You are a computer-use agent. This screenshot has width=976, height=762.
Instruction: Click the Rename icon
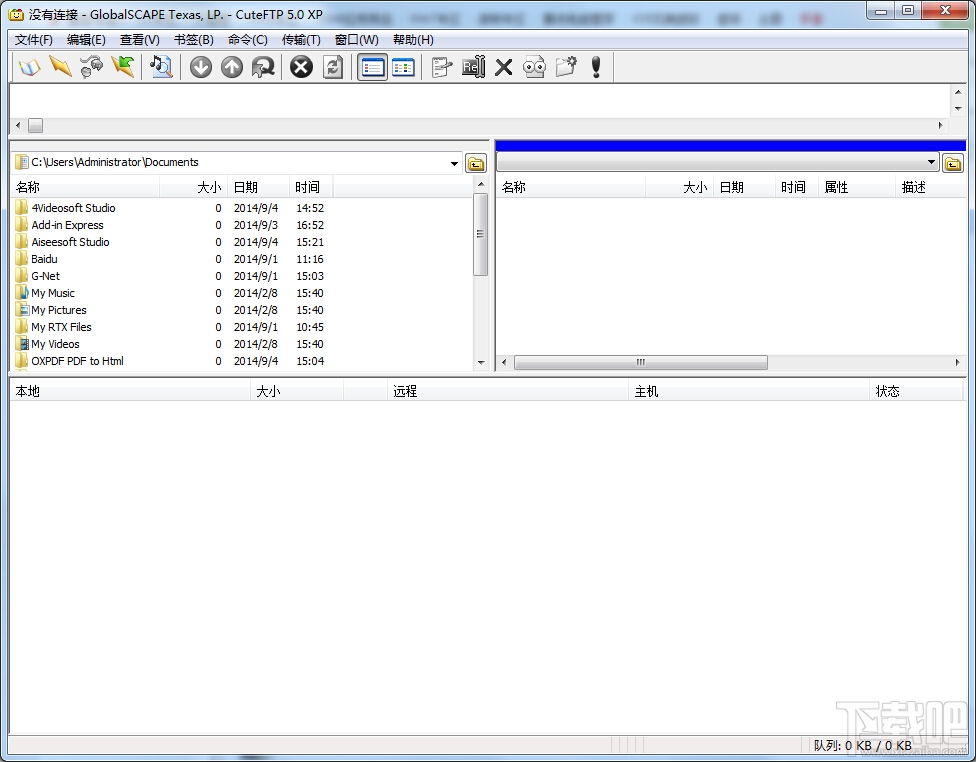(x=473, y=67)
